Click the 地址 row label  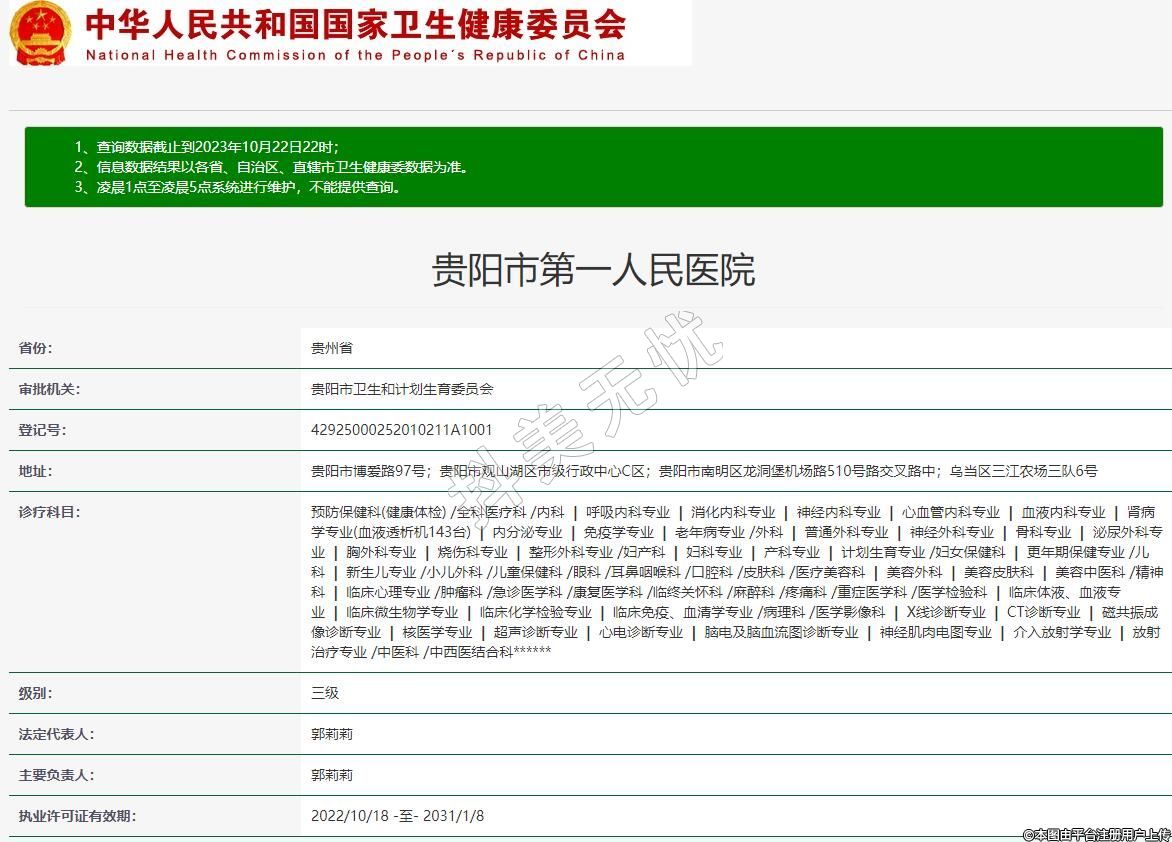click(x=35, y=471)
